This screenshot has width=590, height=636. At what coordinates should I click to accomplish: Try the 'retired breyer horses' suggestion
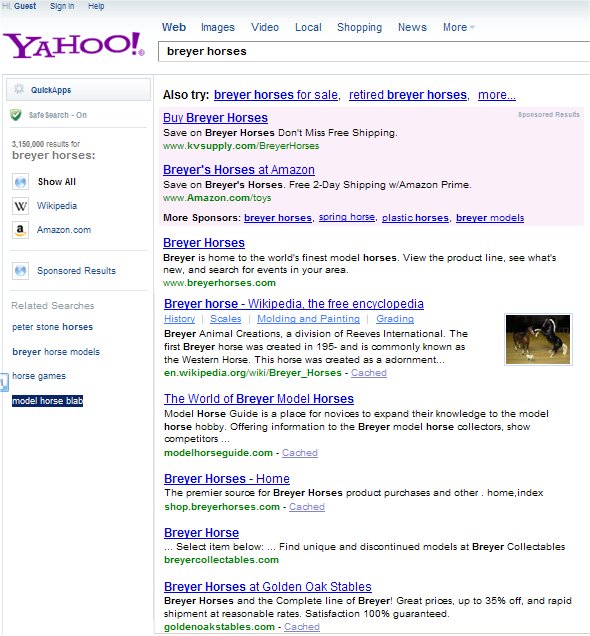[409, 95]
